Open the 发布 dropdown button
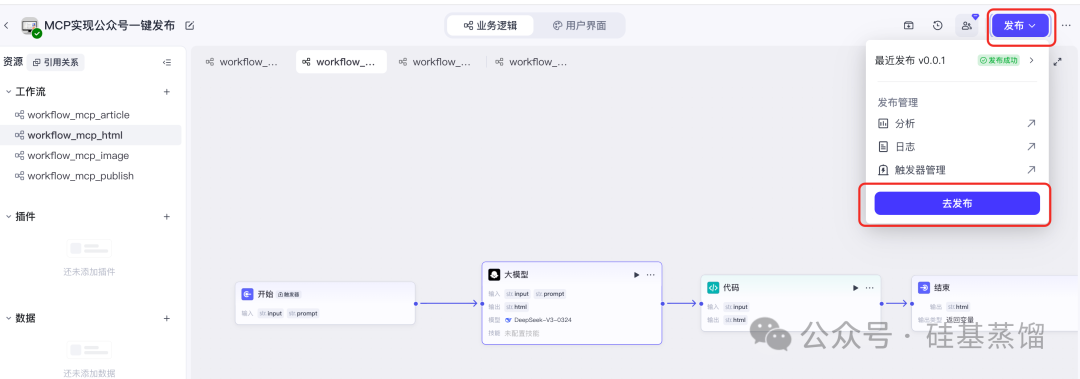 pos(1020,25)
